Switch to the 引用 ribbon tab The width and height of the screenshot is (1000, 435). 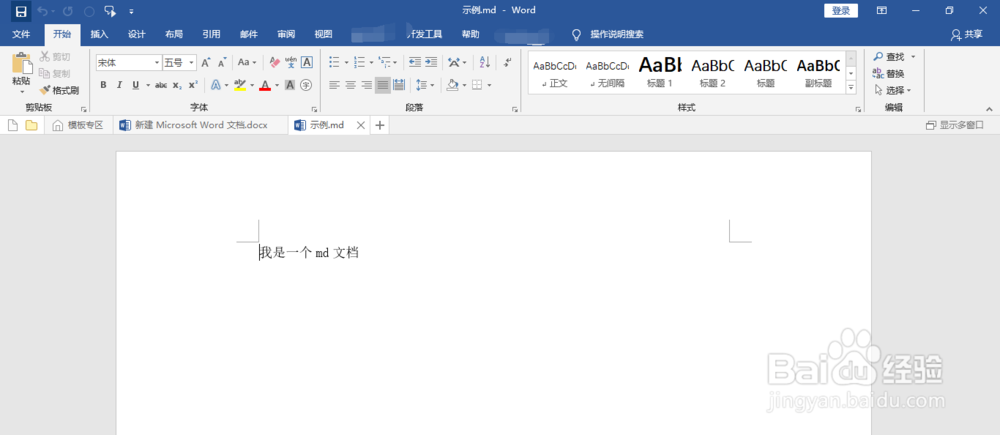tap(211, 34)
